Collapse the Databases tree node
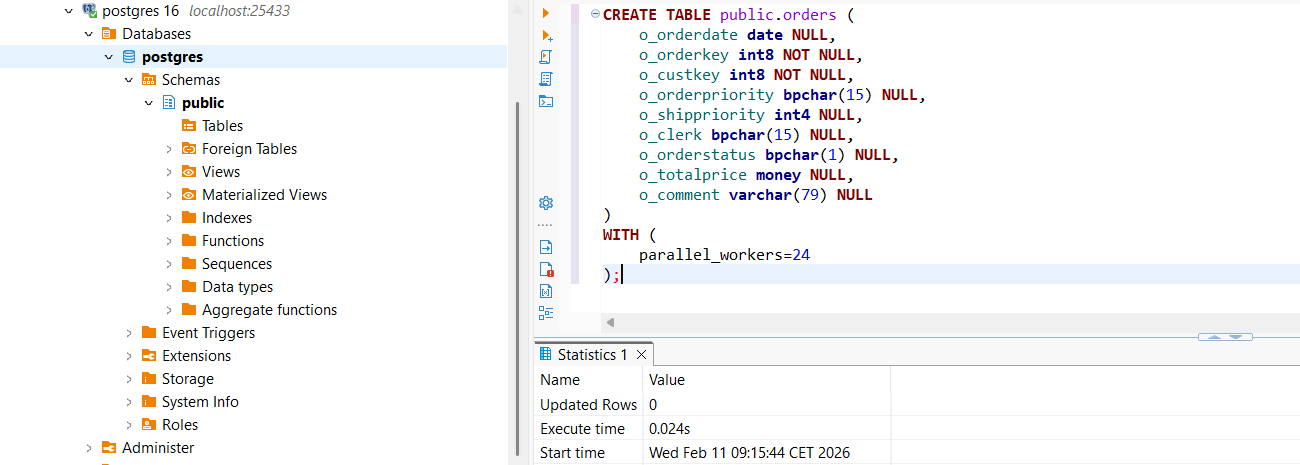1300x465 pixels. [x=89, y=34]
